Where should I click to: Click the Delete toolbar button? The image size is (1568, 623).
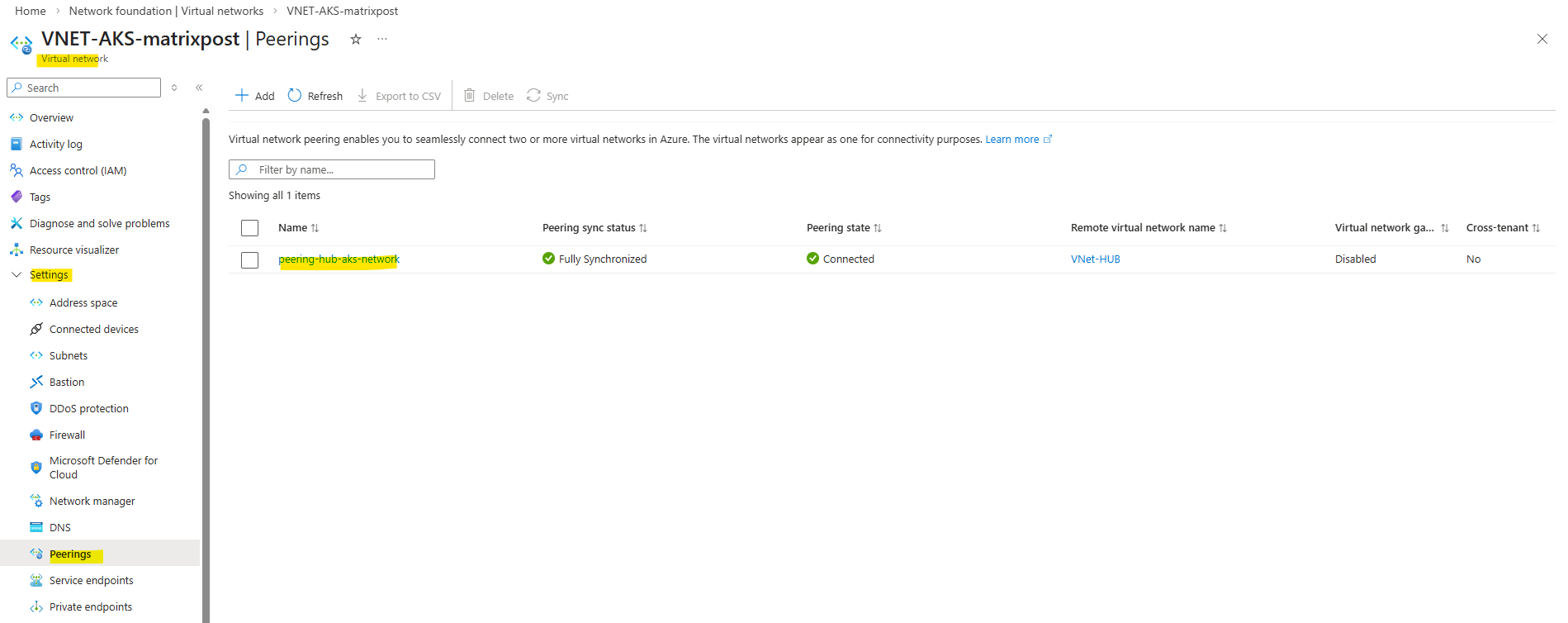point(489,96)
